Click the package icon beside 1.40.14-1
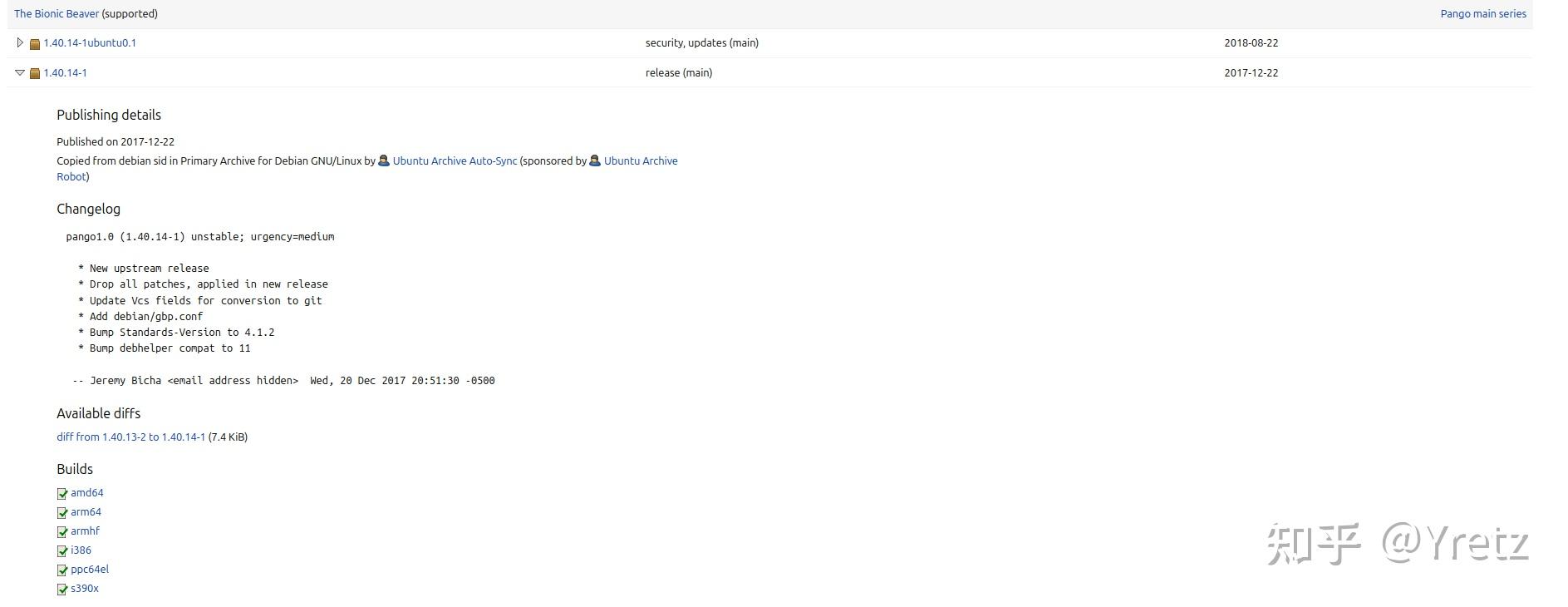 (35, 74)
